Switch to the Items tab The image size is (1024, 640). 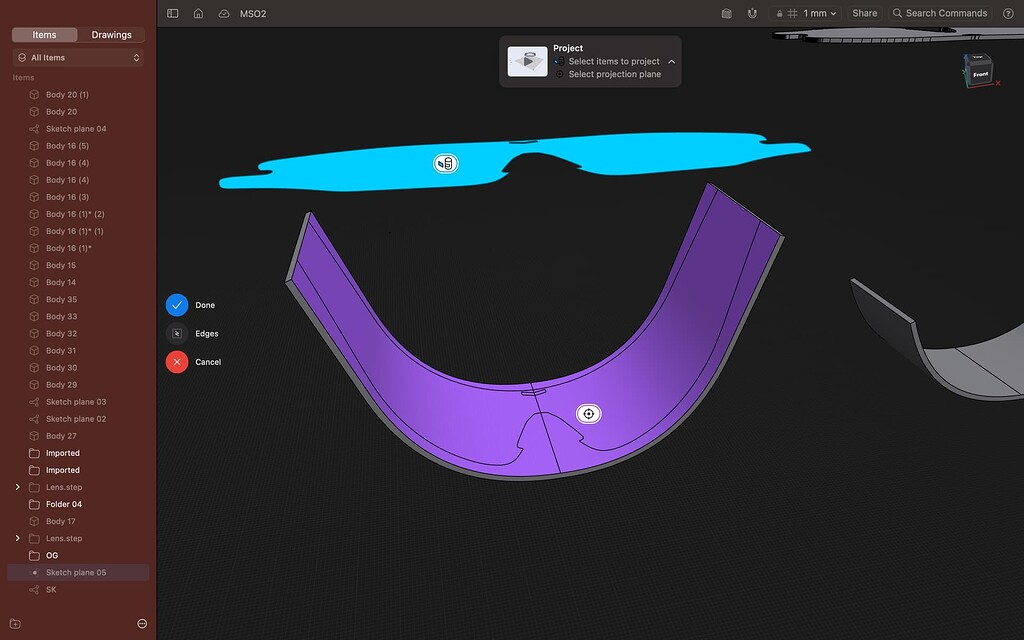(x=44, y=34)
